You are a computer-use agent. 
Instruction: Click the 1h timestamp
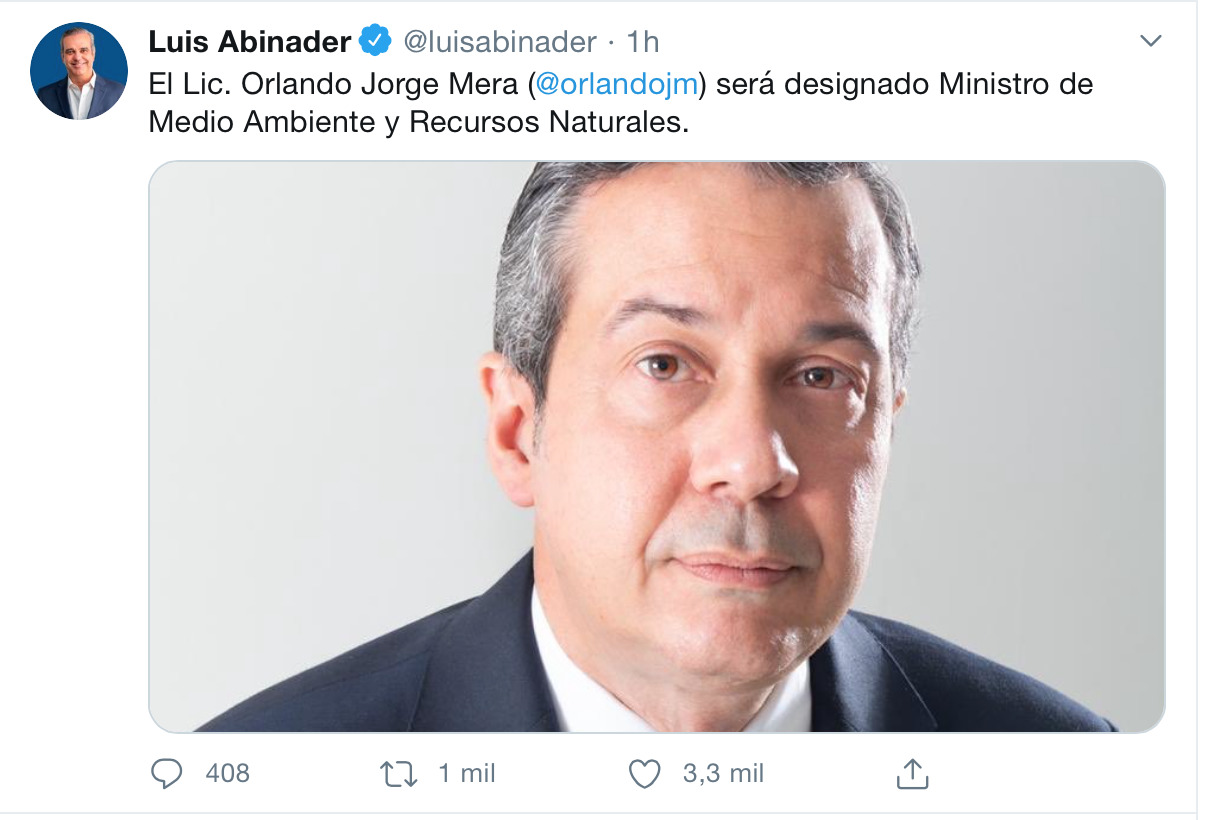[x=642, y=41]
